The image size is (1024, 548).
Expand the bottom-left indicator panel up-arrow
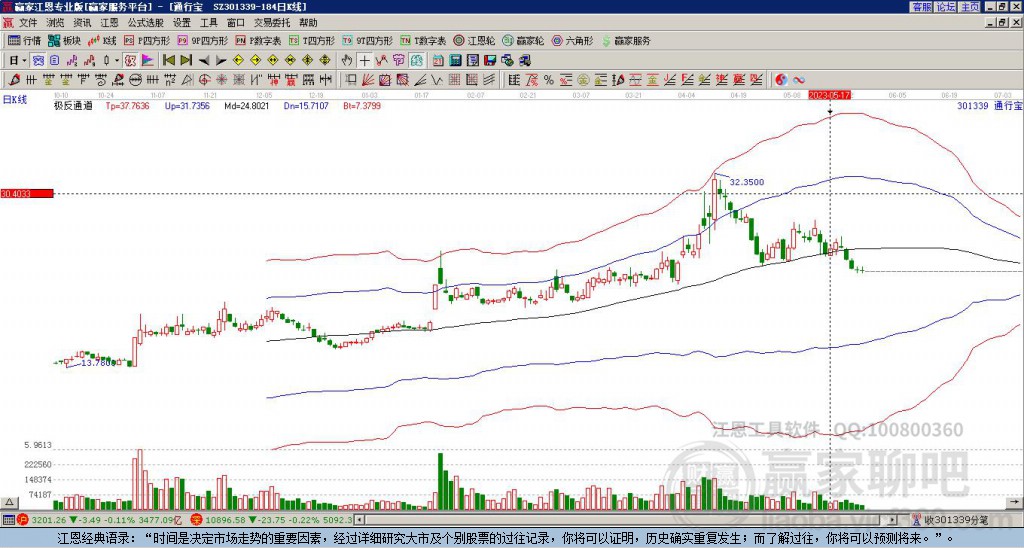[x=9, y=502]
